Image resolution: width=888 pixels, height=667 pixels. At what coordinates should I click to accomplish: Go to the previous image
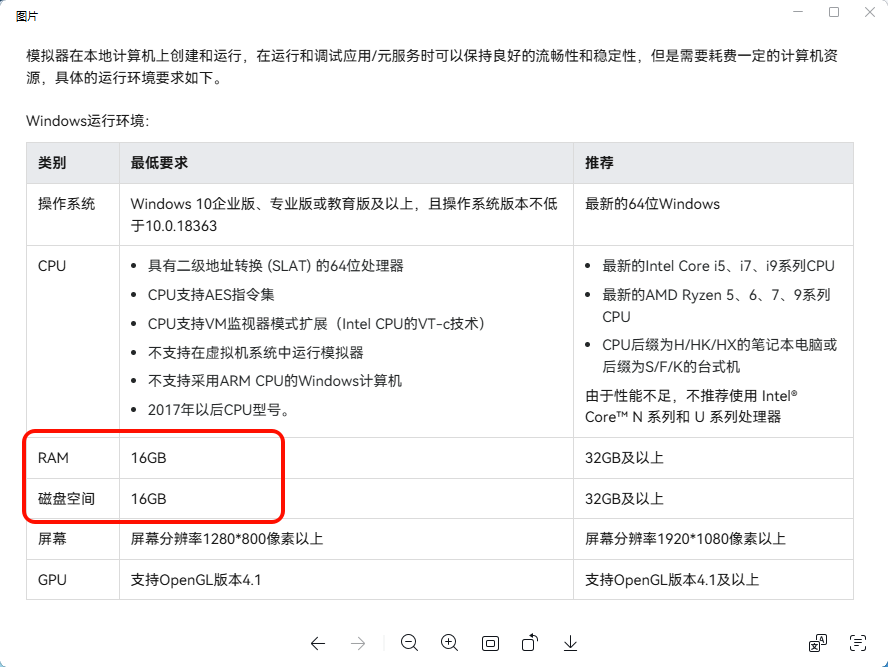click(x=318, y=643)
